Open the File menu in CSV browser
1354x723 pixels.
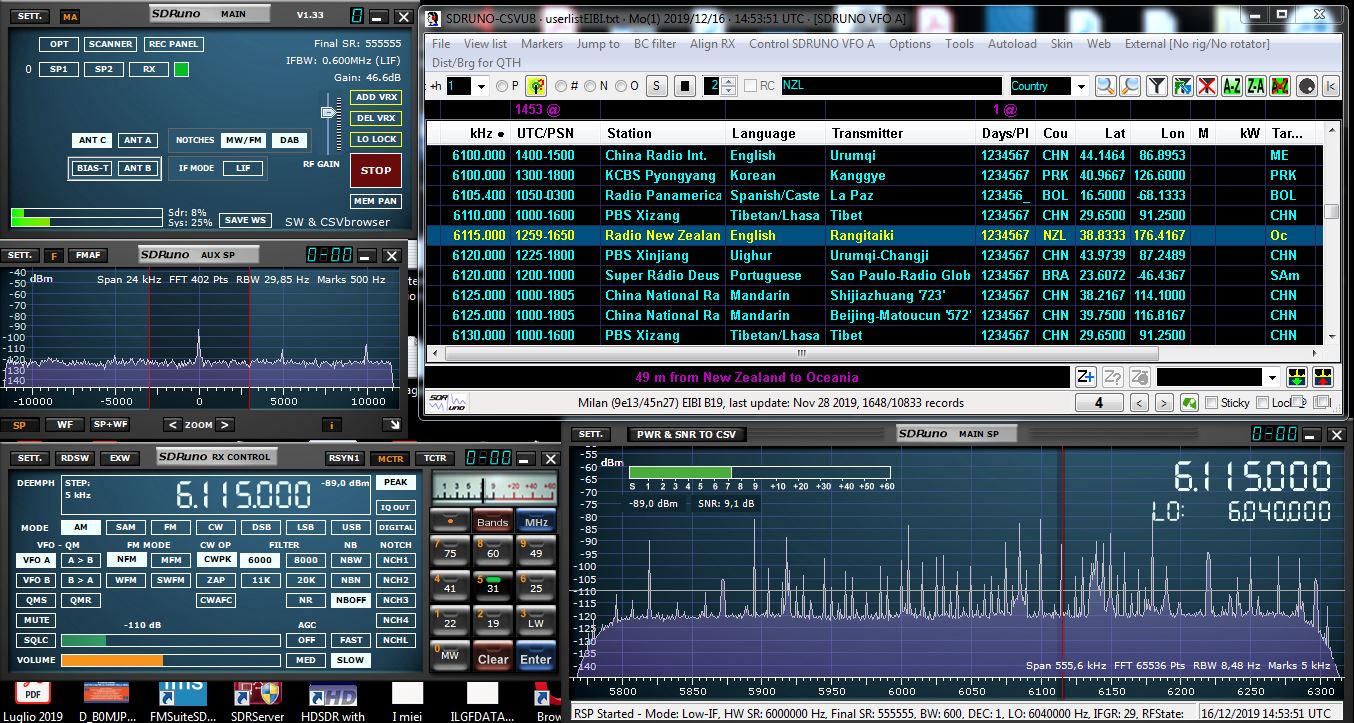tap(441, 44)
